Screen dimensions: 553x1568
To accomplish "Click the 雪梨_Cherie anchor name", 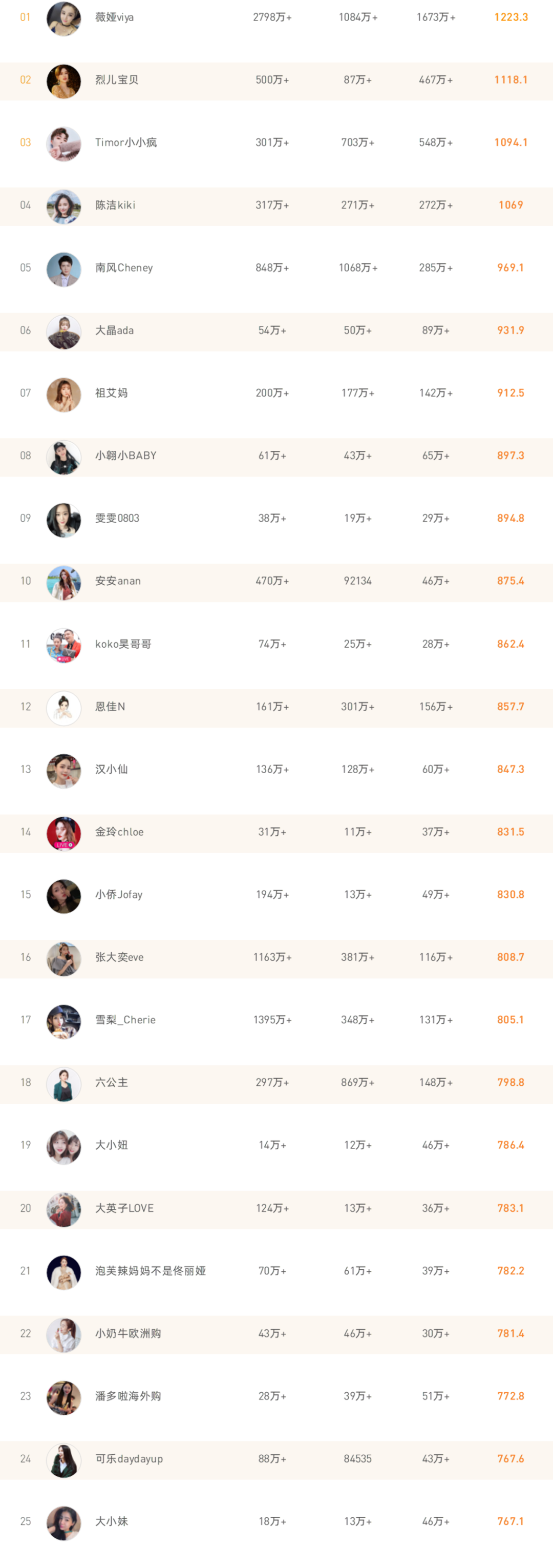I will point(125,1020).
